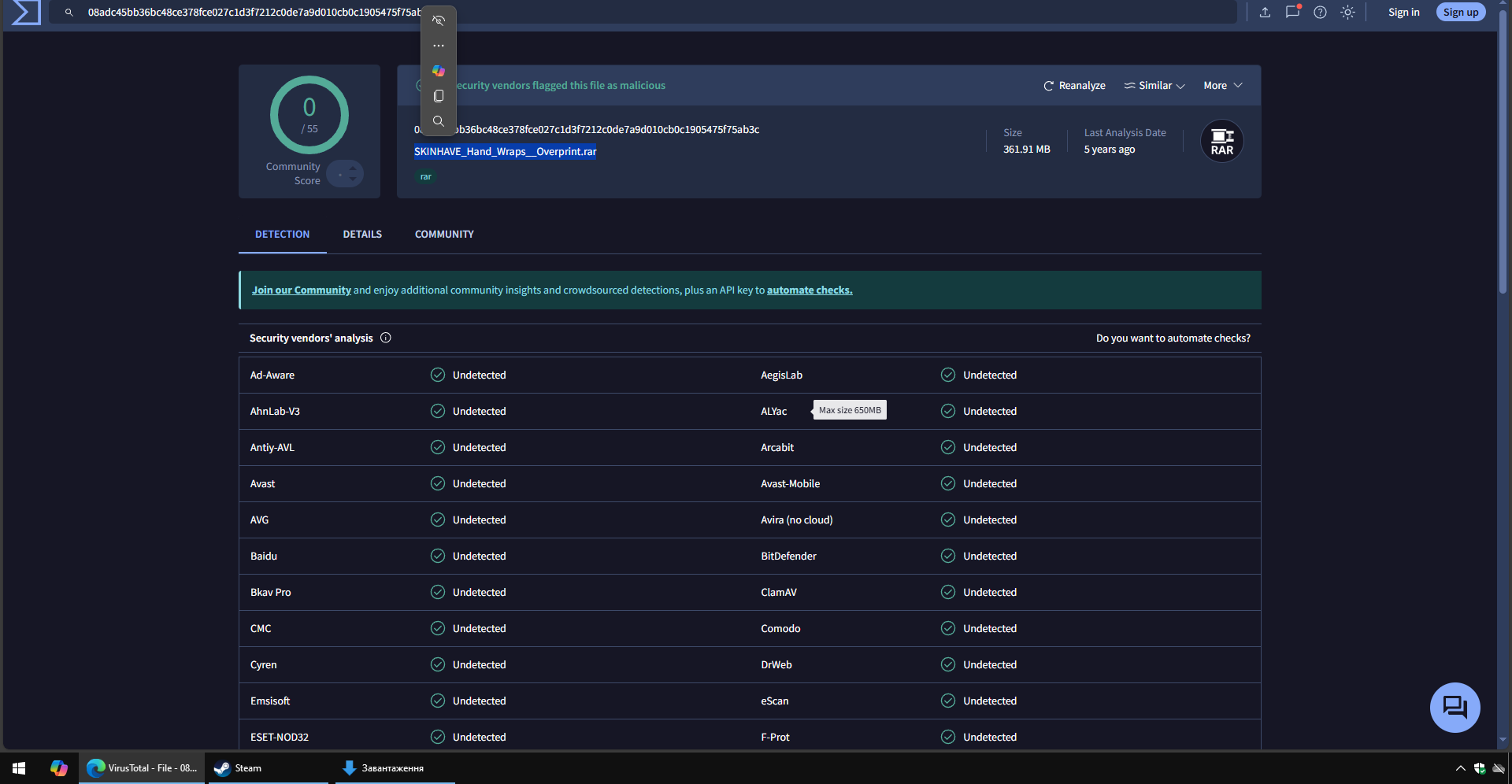Switch to the DETECTION tab
1512x784 pixels.
pyautogui.click(x=283, y=235)
